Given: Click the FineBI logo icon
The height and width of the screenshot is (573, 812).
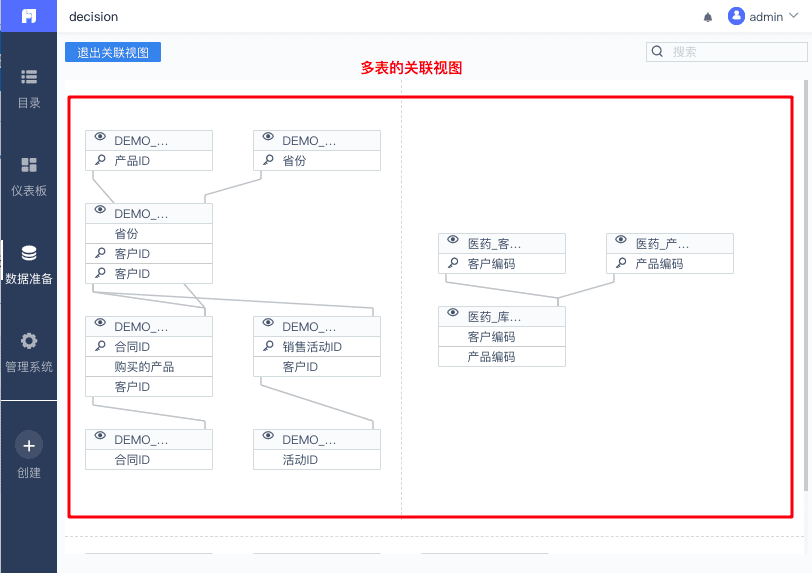Looking at the screenshot, I should coord(28,16).
